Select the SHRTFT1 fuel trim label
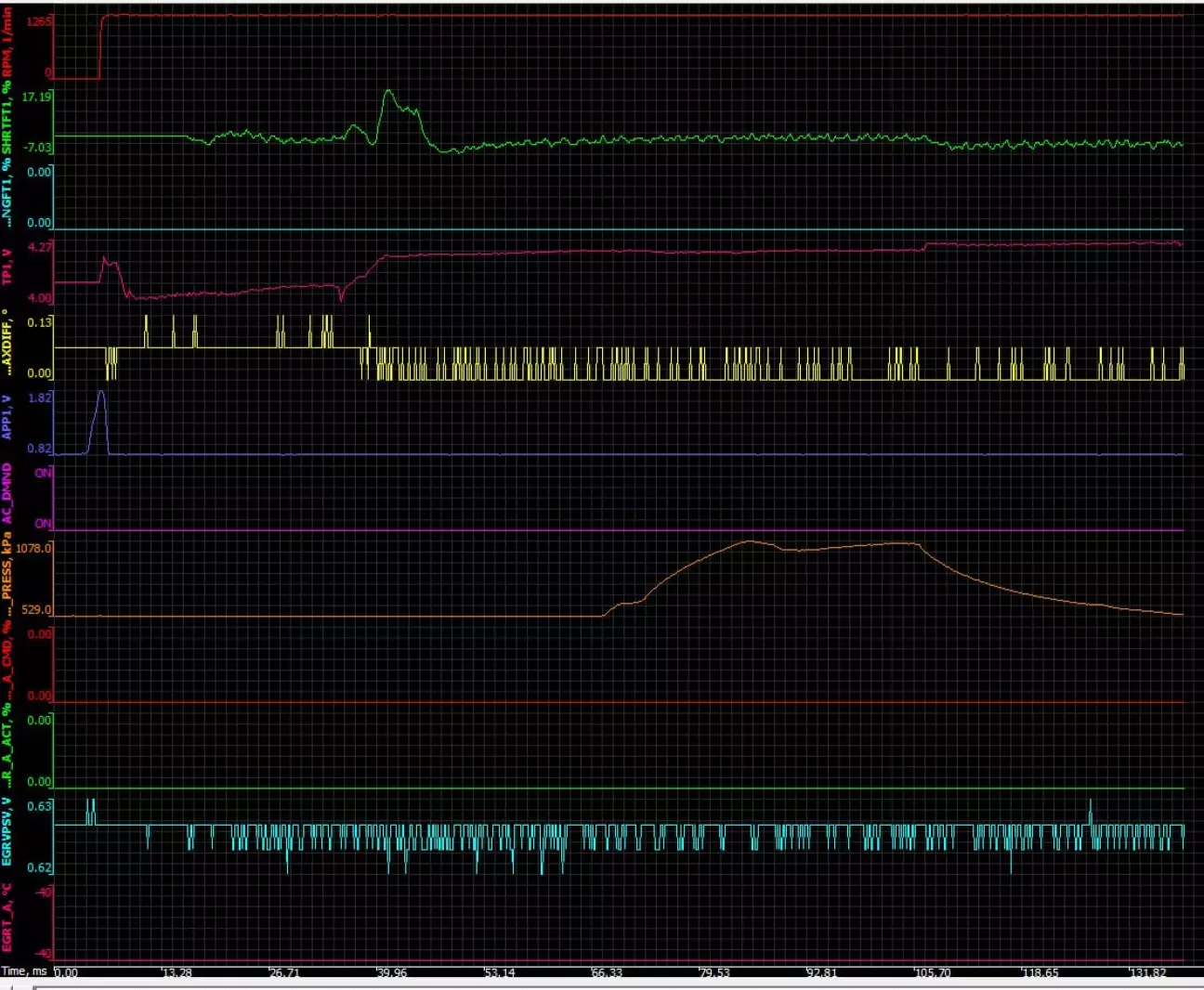The height and width of the screenshot is (990, 1204). pos(8,119)
